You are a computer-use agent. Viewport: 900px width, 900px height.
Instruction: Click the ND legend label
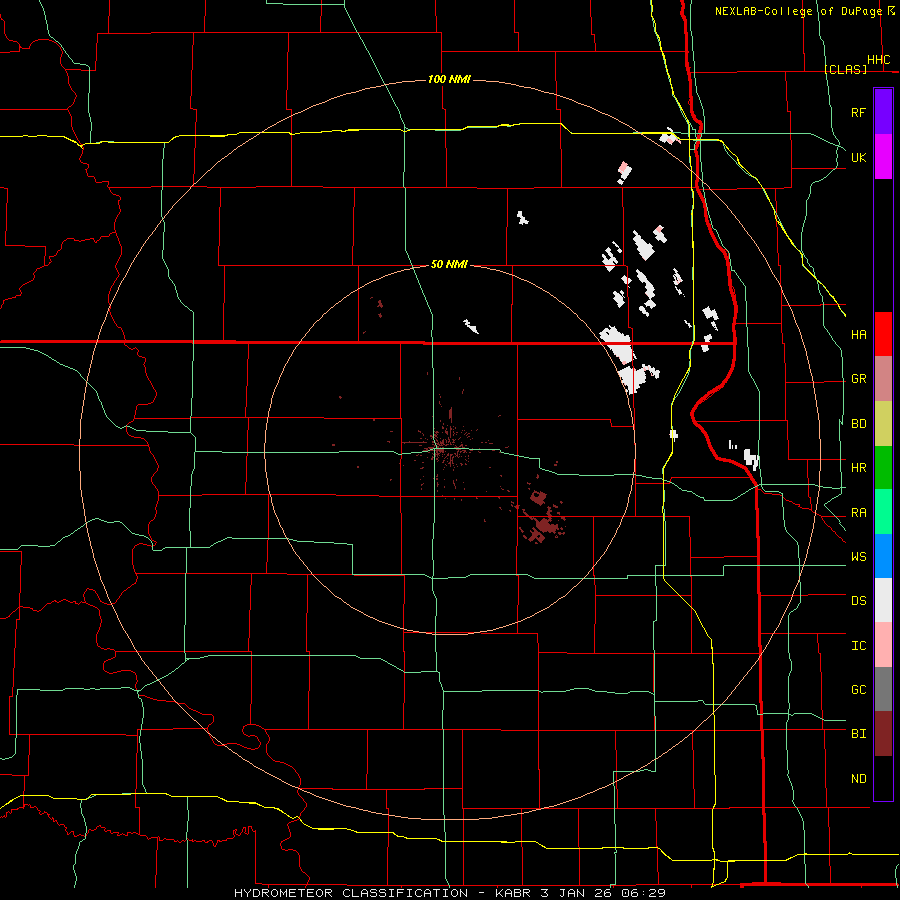[858, 779]
